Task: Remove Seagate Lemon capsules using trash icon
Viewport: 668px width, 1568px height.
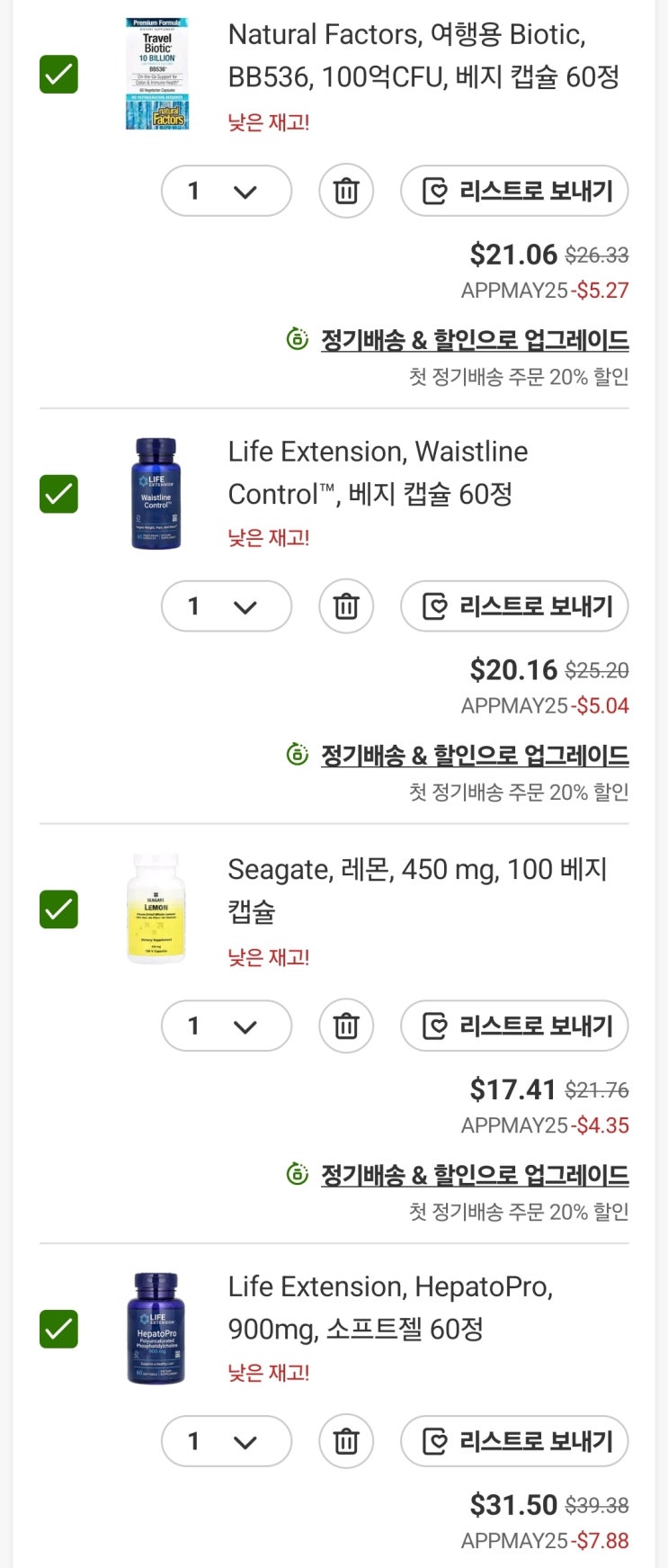Action: tap(346, 1026)
